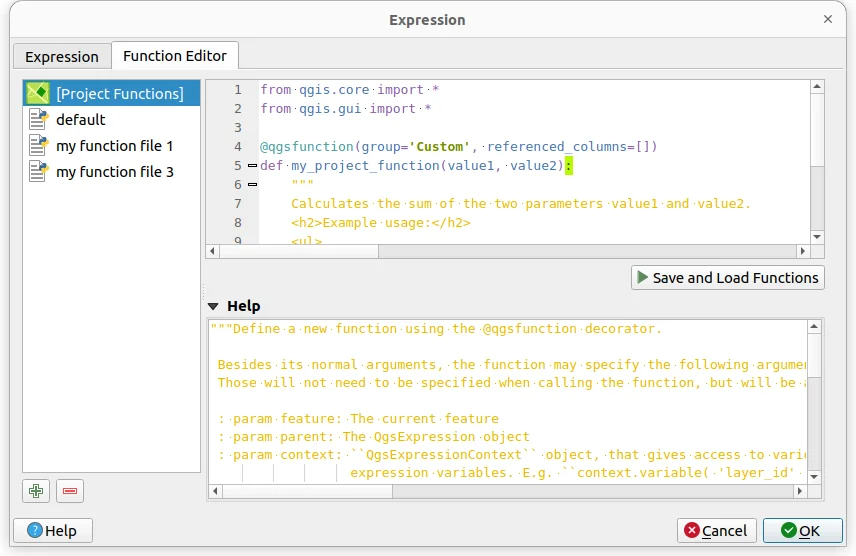Collapse the Help section triangle
Image resolution: width=856 pixels, height=556 pixels.
pyautogui.click(x=213, y=306)
